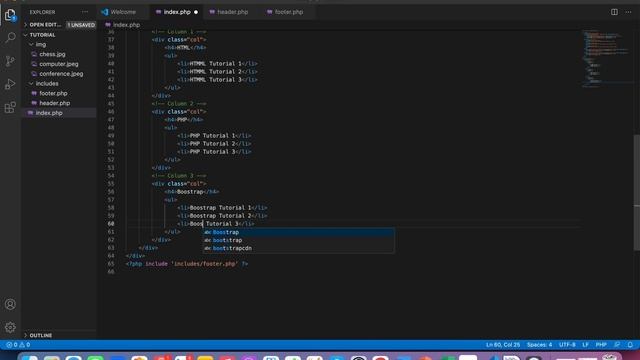Select the bootstrapcdn autocomplete suggestion

coord(298,248)
